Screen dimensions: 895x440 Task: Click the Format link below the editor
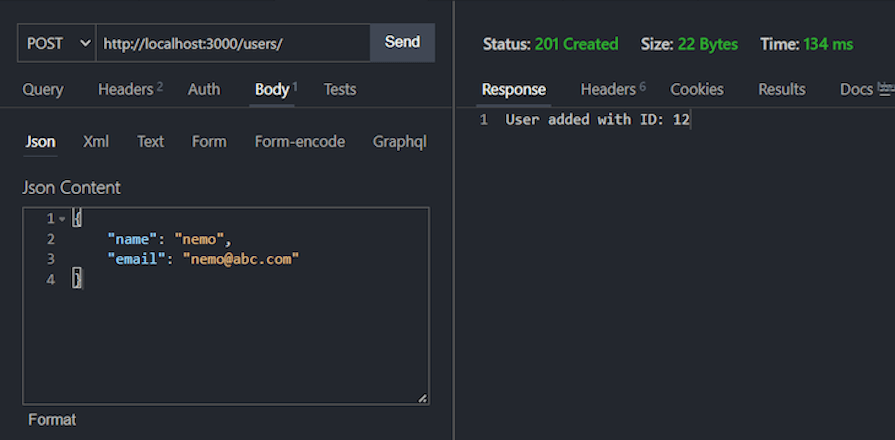tap(52, 420)
